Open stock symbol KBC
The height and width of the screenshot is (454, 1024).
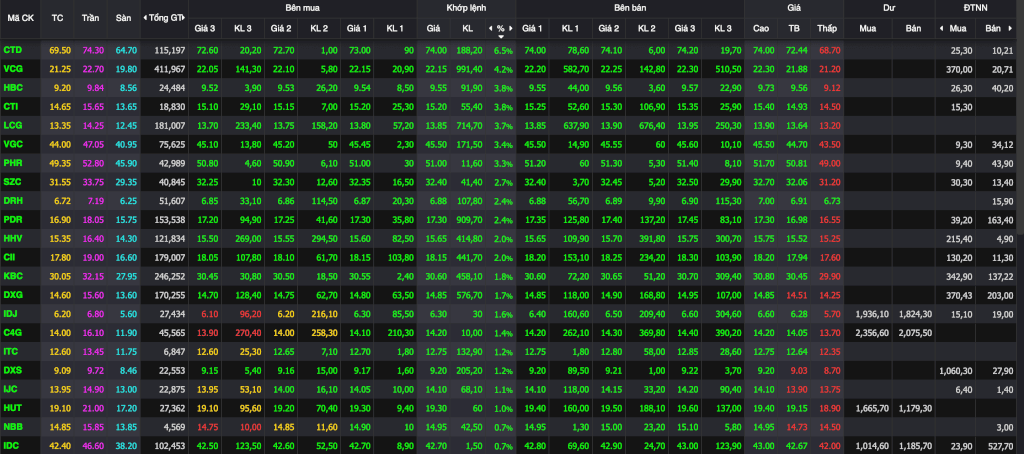click(12, 276)
